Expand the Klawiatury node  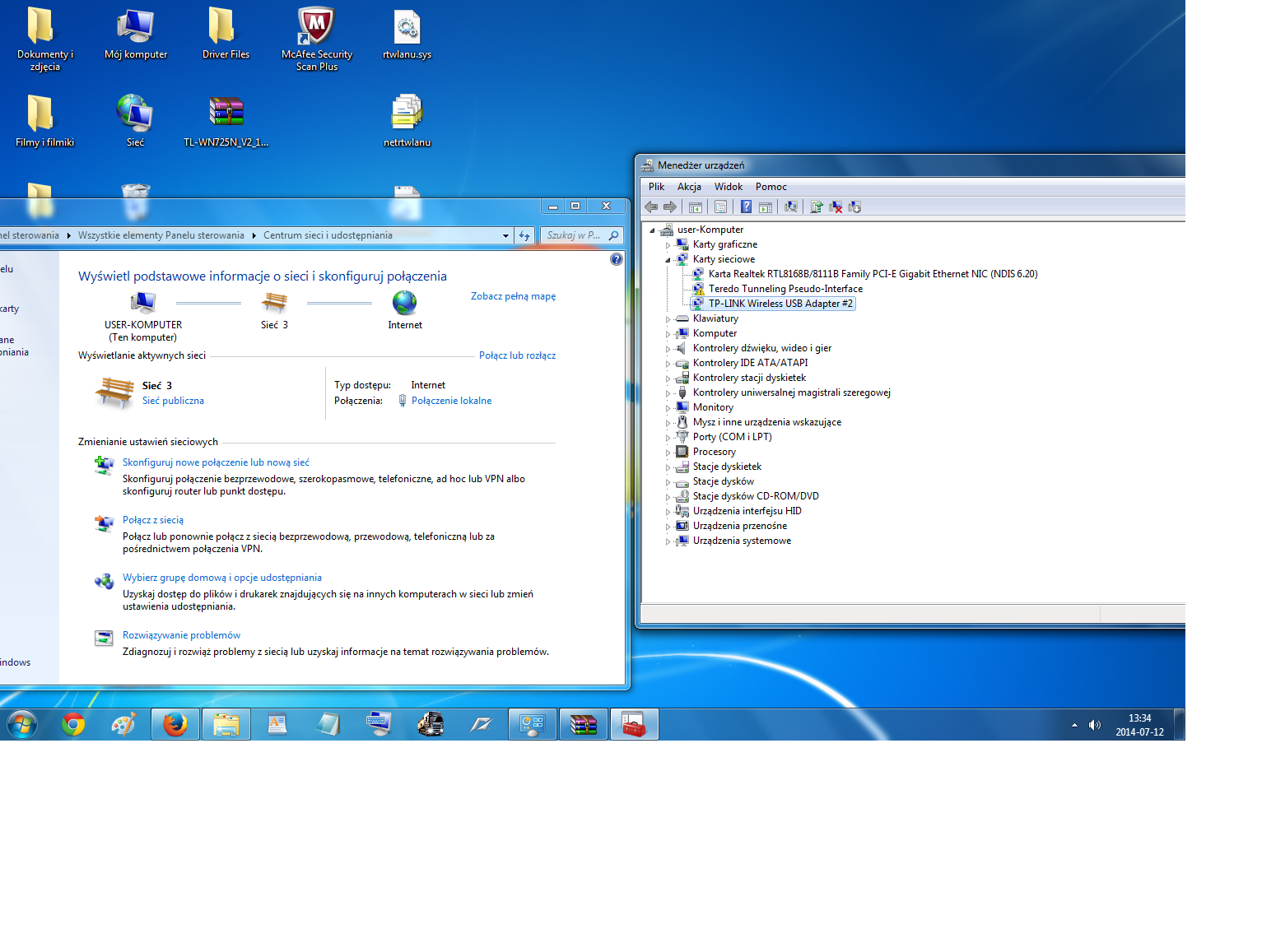[668, 319]
